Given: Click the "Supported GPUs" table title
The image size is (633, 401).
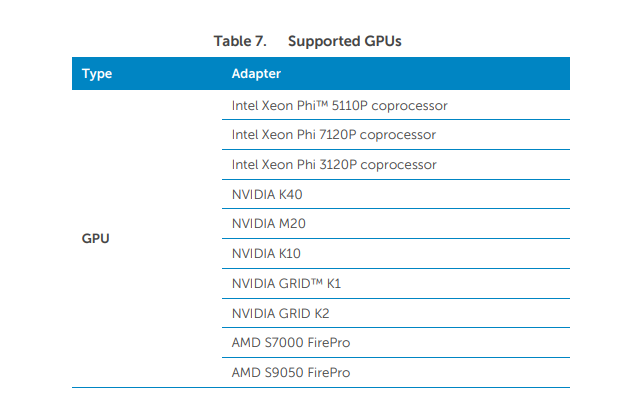Looking at the screenshot, I should (x=345, y=41).
